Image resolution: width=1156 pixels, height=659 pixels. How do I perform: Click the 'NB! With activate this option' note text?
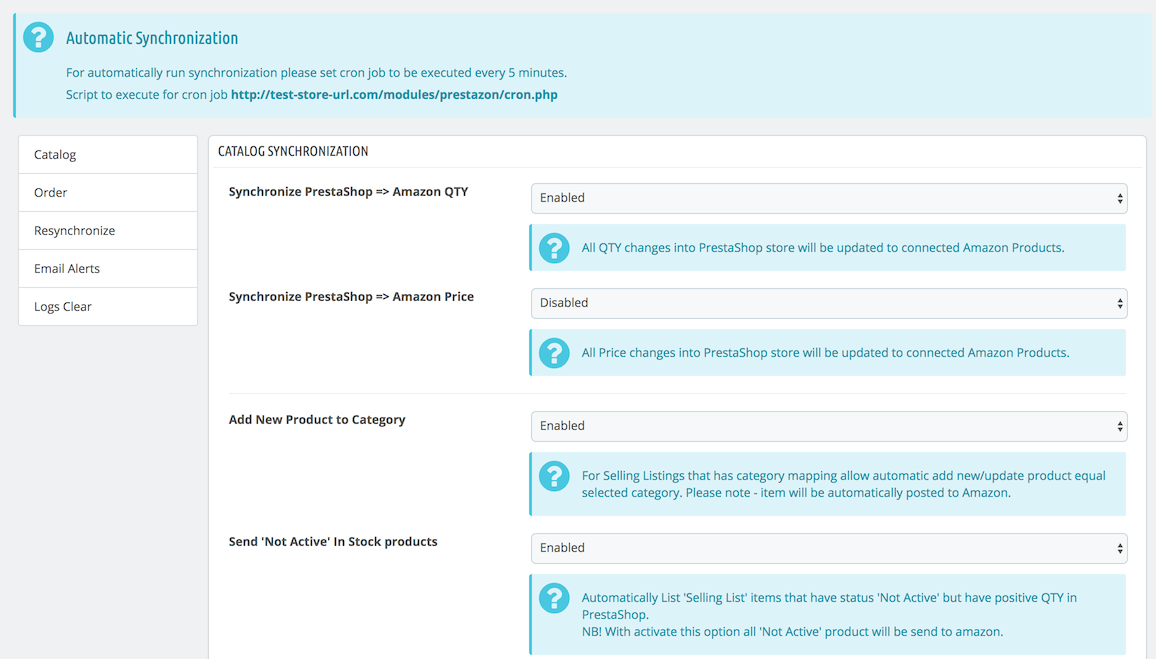pos(792,632)
